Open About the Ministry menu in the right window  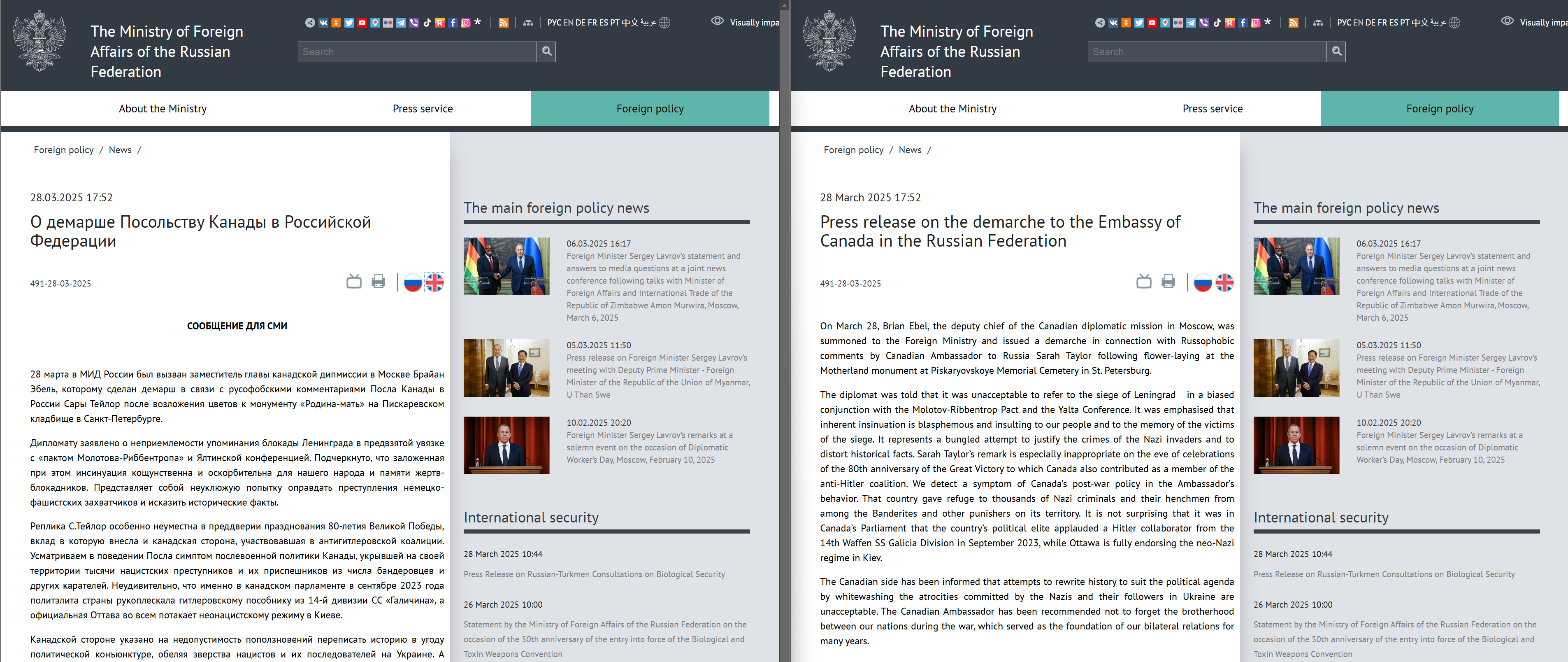point(952,109)
